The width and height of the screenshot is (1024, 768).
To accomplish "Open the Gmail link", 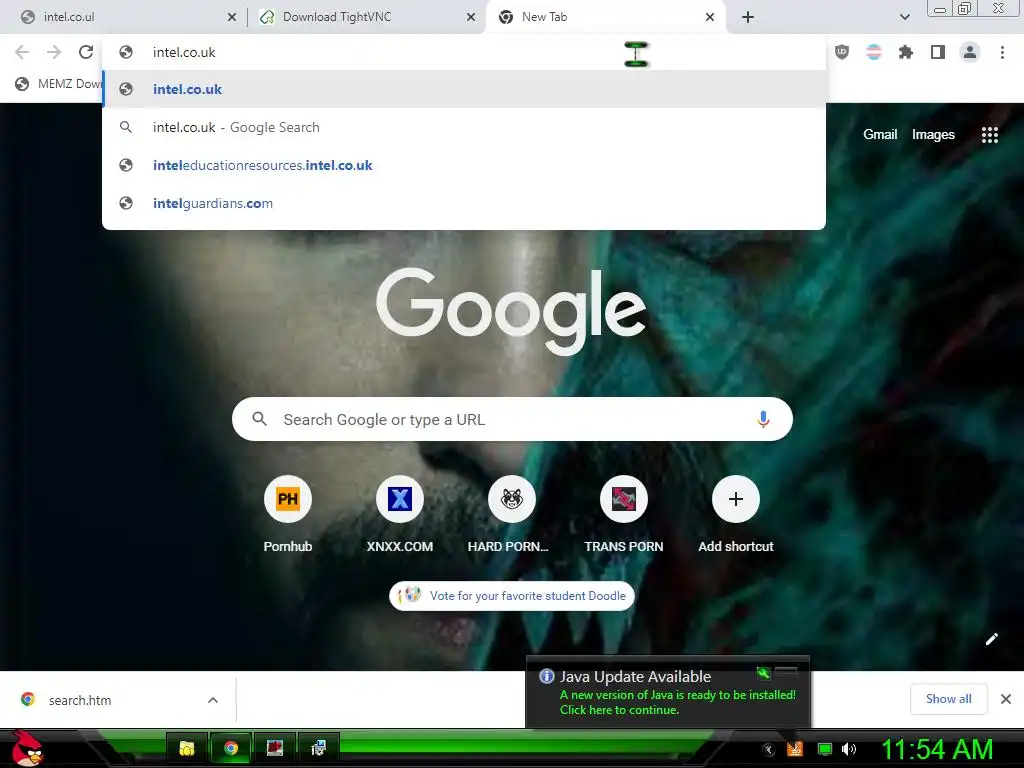I will click(x=880, y=135).
